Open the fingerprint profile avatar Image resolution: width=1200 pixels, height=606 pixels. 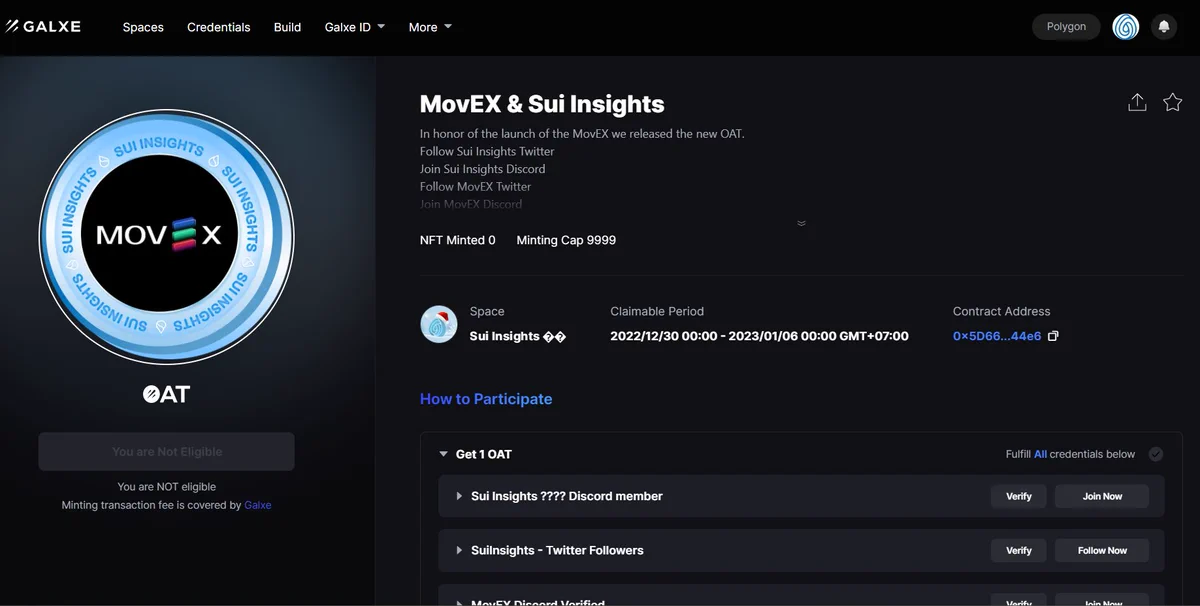[x=1126, y=27]
